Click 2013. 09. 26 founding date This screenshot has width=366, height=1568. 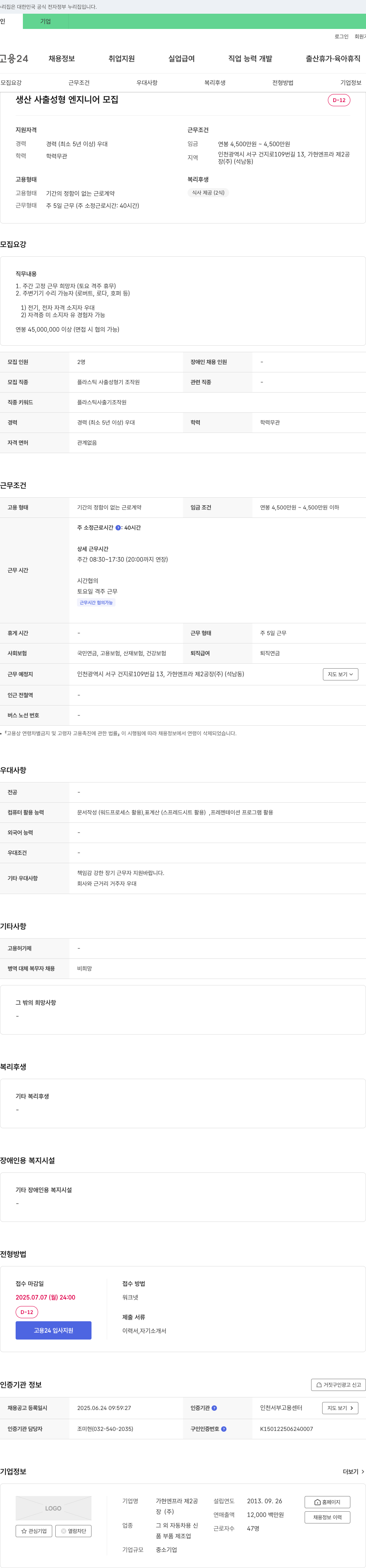coord(264,1501)
